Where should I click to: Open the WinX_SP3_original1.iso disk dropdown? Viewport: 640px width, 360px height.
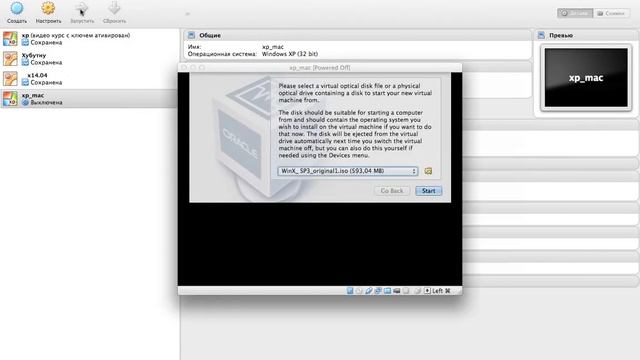[x=348, y=171]
